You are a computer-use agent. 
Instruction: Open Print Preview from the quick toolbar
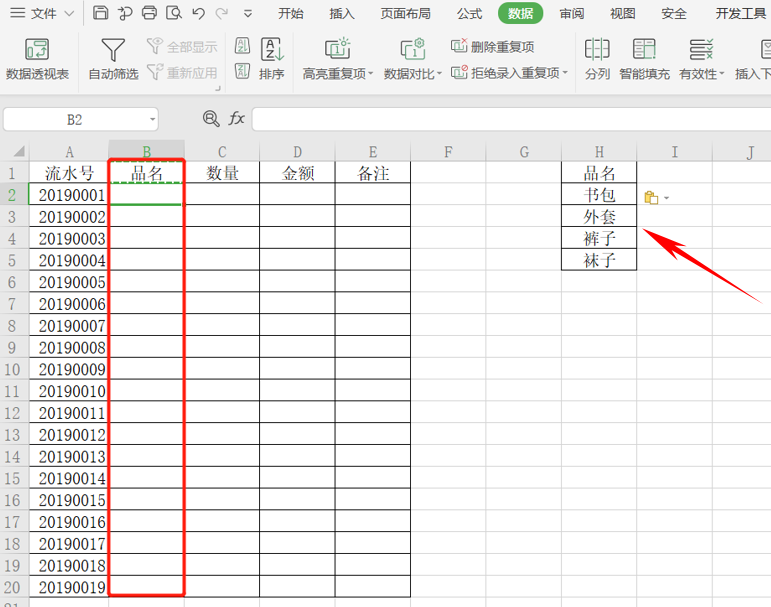coord(174,13)
